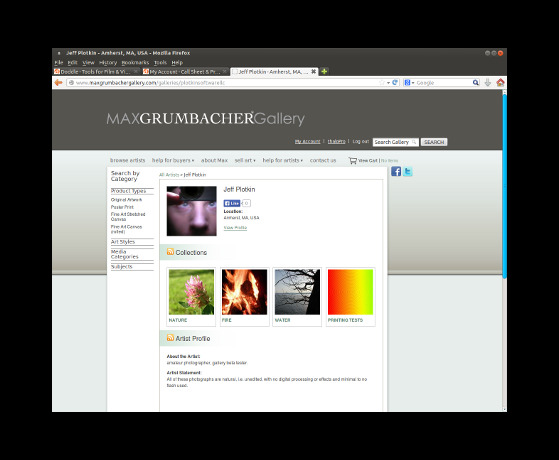The image size is (559, 460).
Task: Select Fine Art Canvas rolled link
Action: tap(126, 229)
